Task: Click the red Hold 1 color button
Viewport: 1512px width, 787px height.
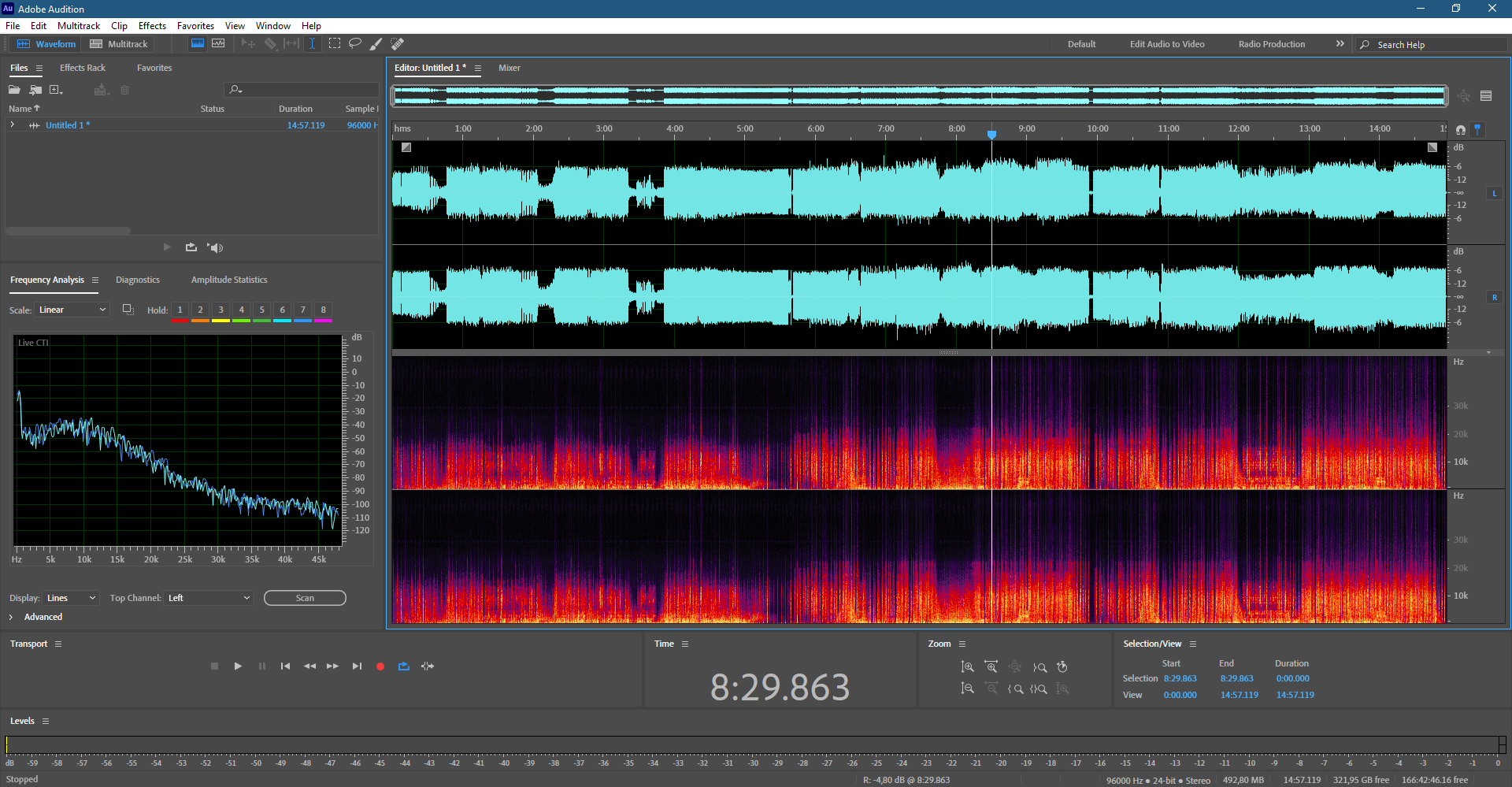Action: tap(180, 310)
